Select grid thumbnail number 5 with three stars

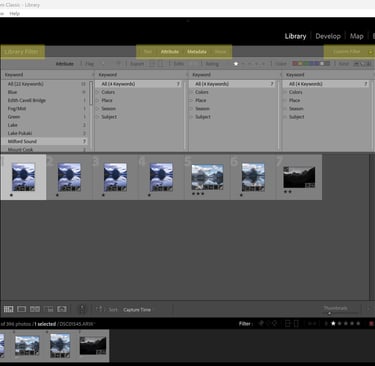pyautogui.click(x=207, y=177)
